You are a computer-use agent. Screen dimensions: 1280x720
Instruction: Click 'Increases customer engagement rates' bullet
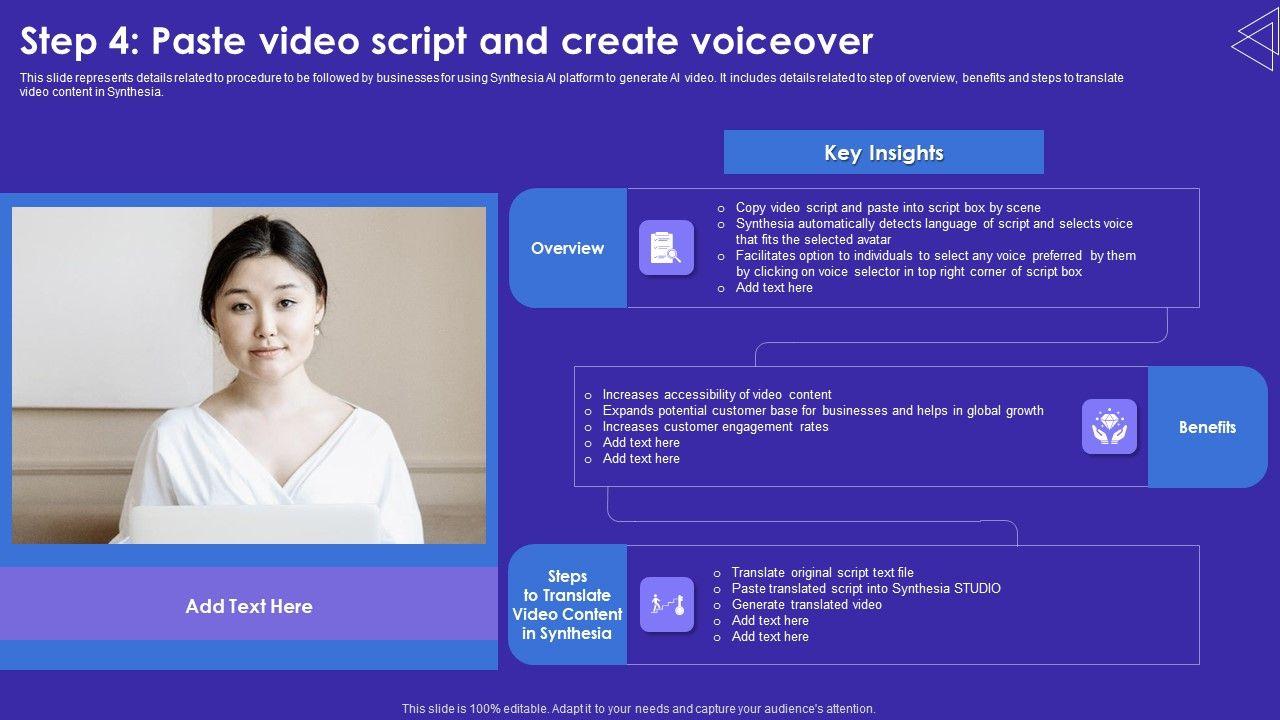715,427
